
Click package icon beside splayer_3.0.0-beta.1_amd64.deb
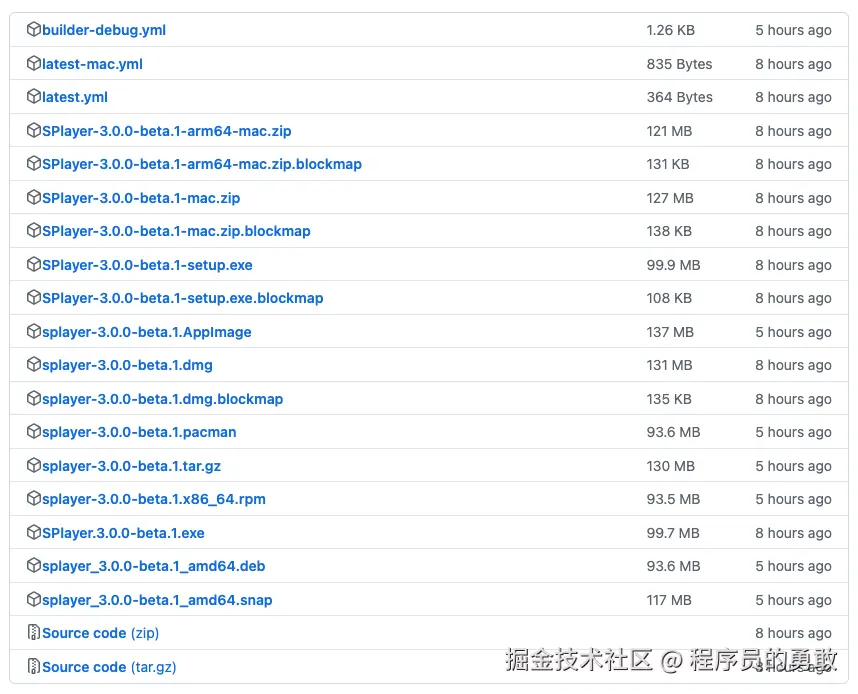(34, 565)
